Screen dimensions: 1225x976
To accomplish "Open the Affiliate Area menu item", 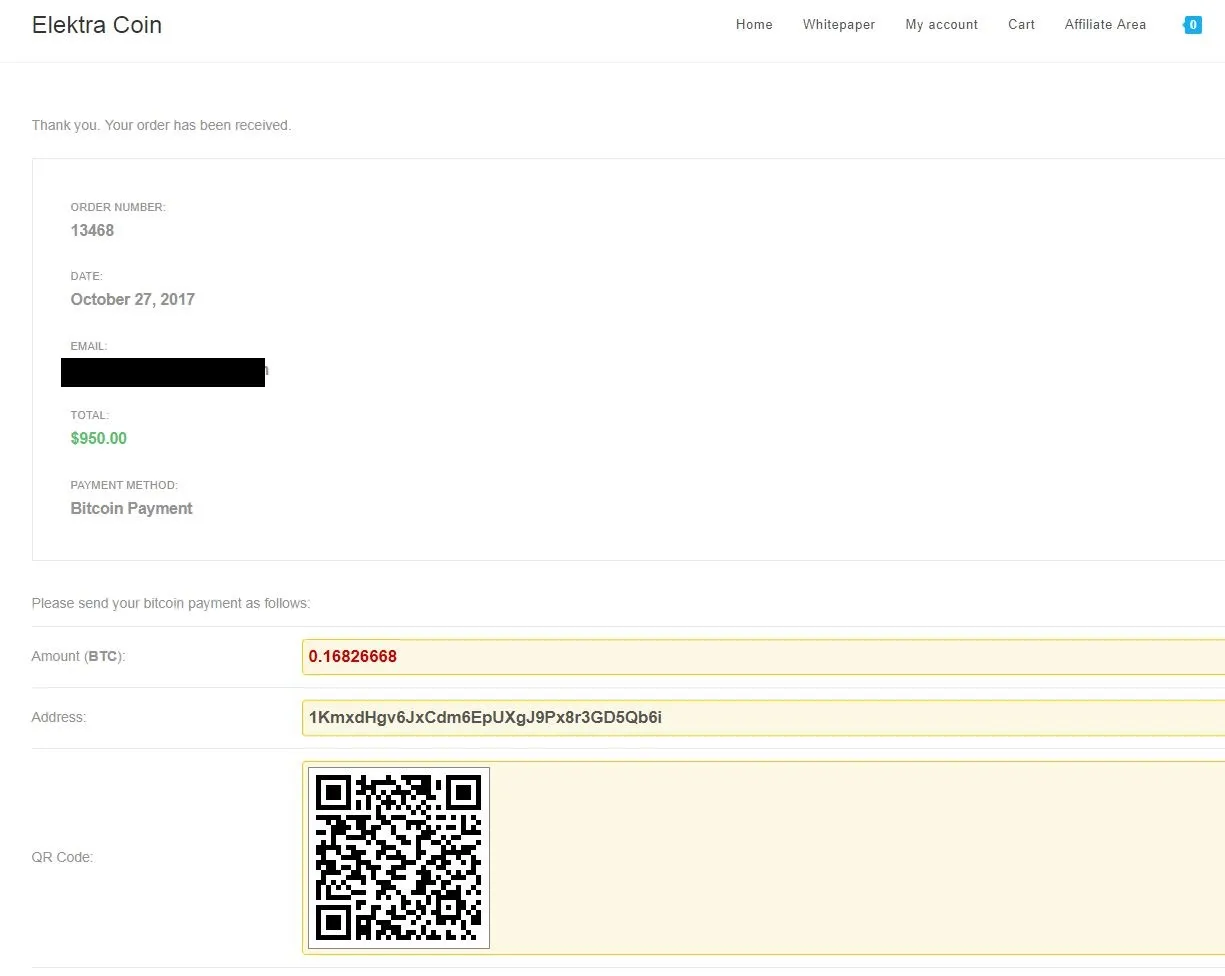I will click(x=1105, y=25).
